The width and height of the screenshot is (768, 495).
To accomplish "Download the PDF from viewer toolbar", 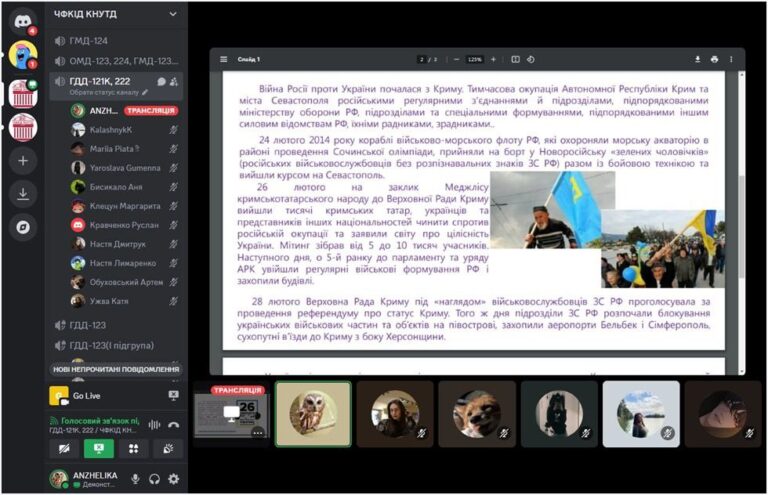I will (x=697, y=59).
